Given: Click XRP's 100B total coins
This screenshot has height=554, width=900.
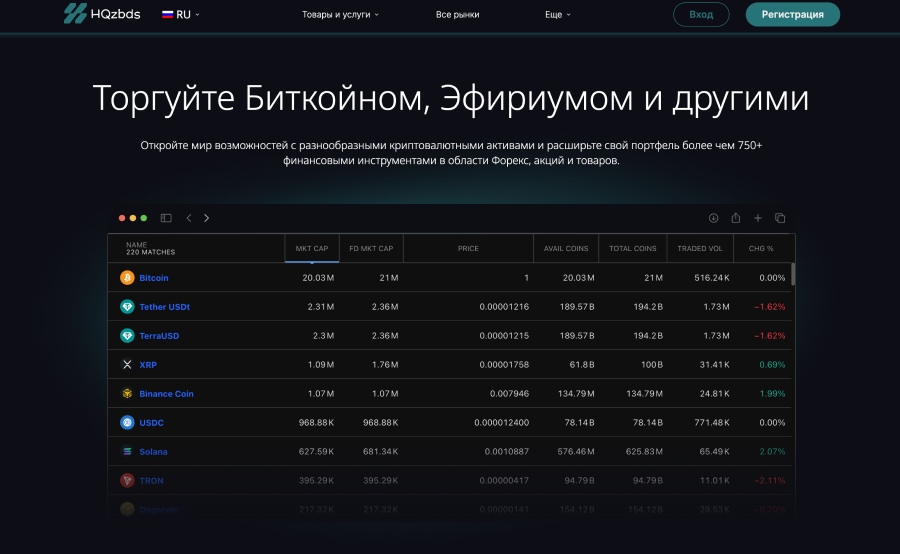Looking at the screenshot, I should tap(651, 365).
